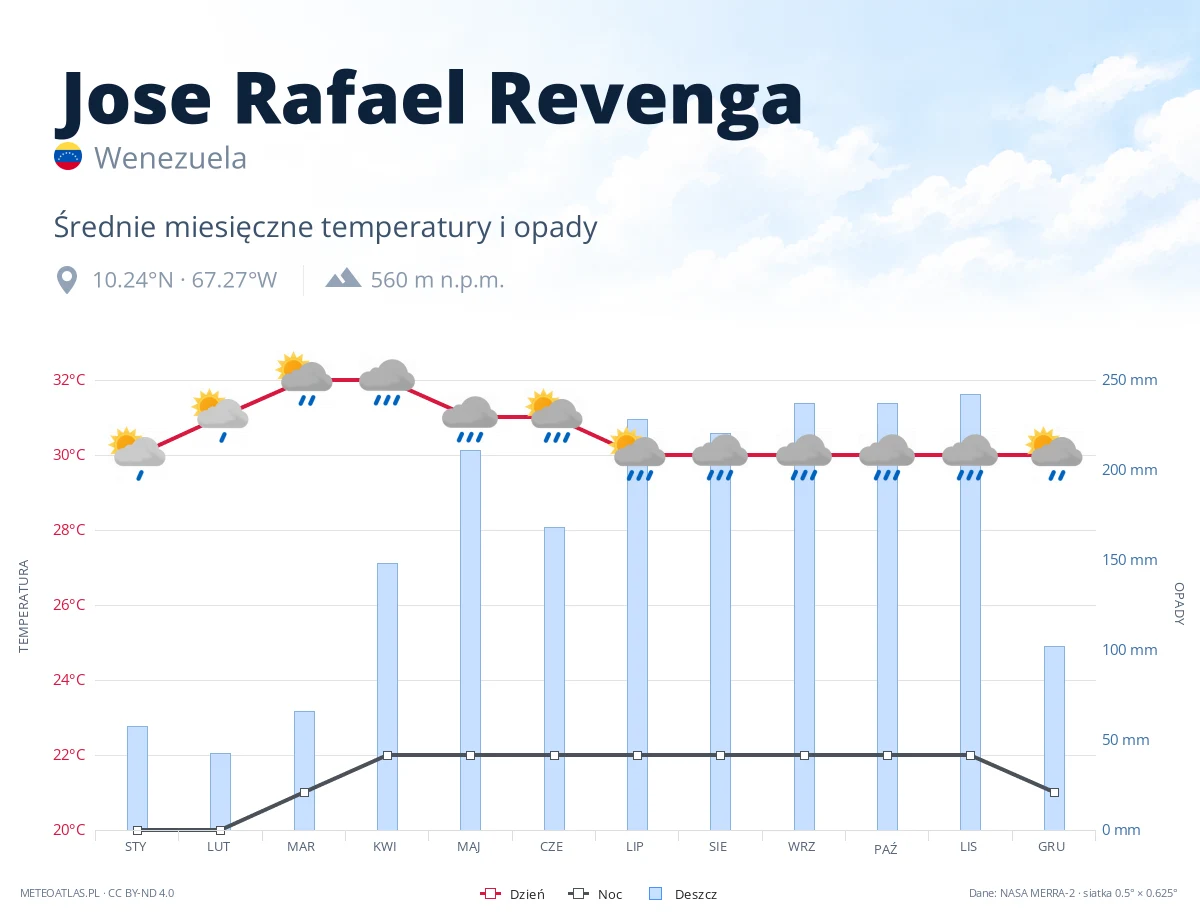Click the coordinates 10.24°N · 67.27°W
Viewport: 1200px width, 920px height.
pyautogui.click(x=185, y=280)
